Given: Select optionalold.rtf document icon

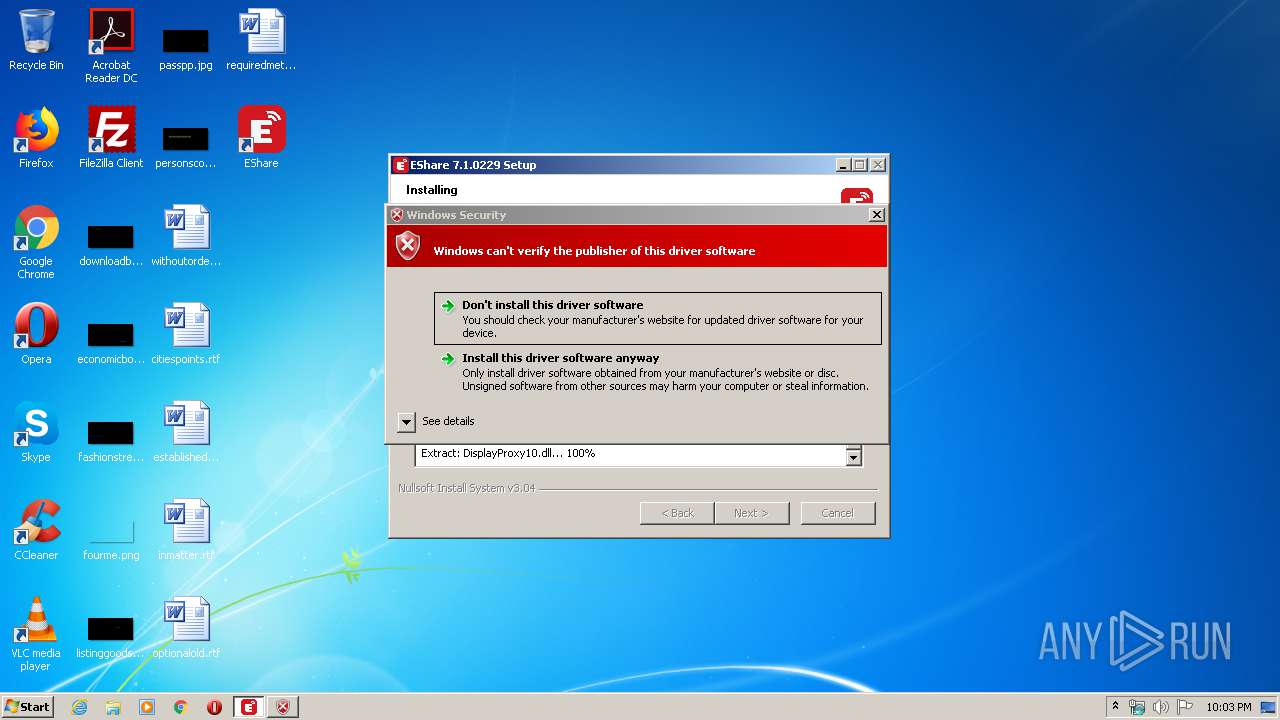Looking at the screenshot, I should coord(186,628).
